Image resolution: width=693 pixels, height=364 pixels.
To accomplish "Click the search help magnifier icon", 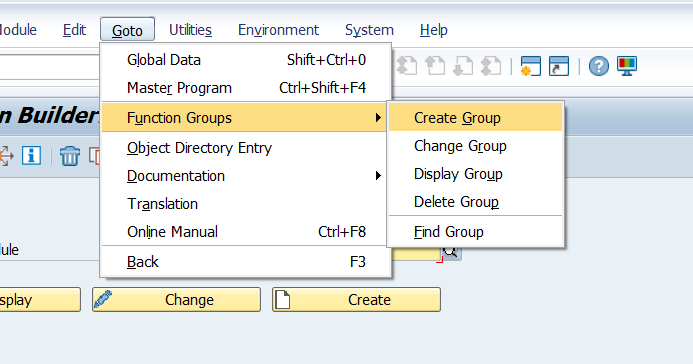I will click(452, 253).
